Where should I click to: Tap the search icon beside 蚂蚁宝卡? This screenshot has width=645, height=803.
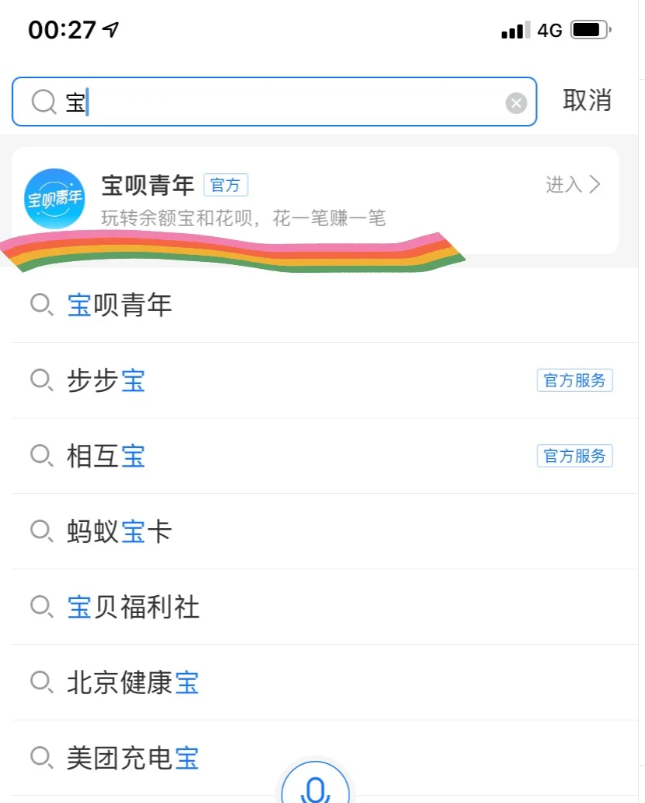pyautogui.click(x=41, y=531)
